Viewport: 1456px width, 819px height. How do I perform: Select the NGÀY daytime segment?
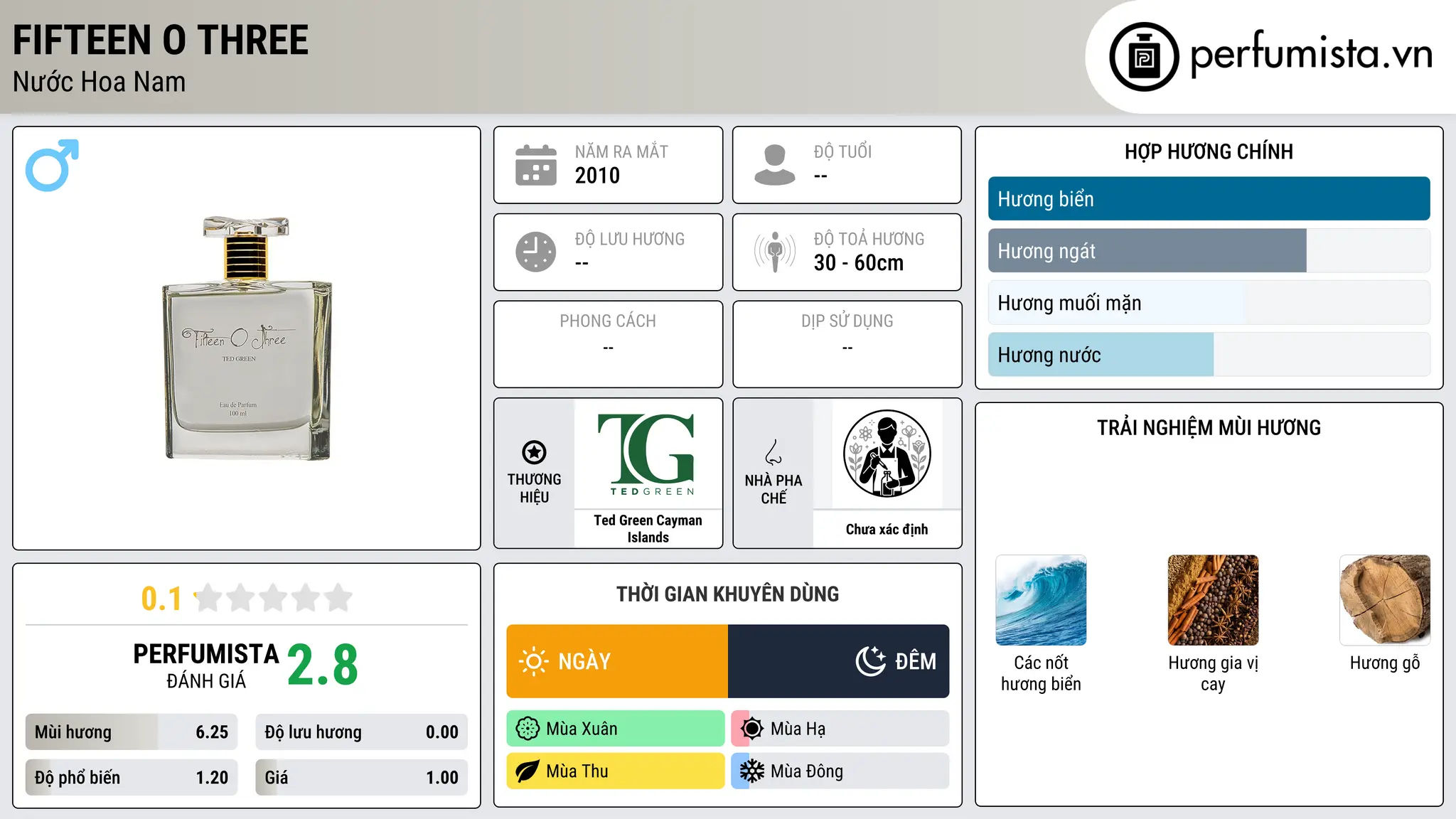pyautogui.click(x=617, y=661)
